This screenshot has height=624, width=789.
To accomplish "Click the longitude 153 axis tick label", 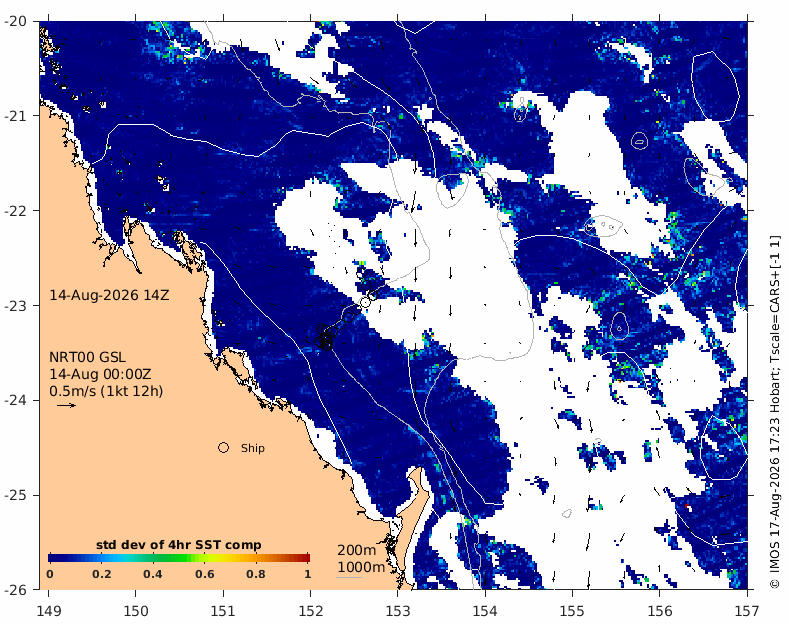I will point(398,611).
